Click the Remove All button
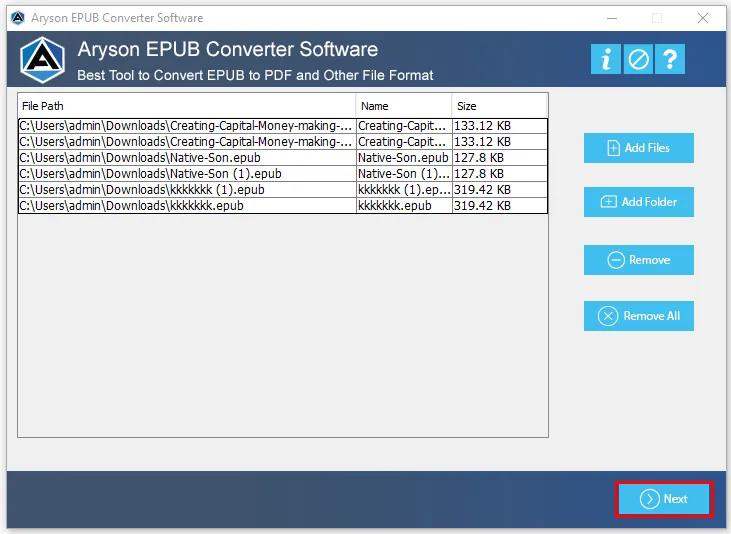The image size is (731, 534). coord(639,316)
